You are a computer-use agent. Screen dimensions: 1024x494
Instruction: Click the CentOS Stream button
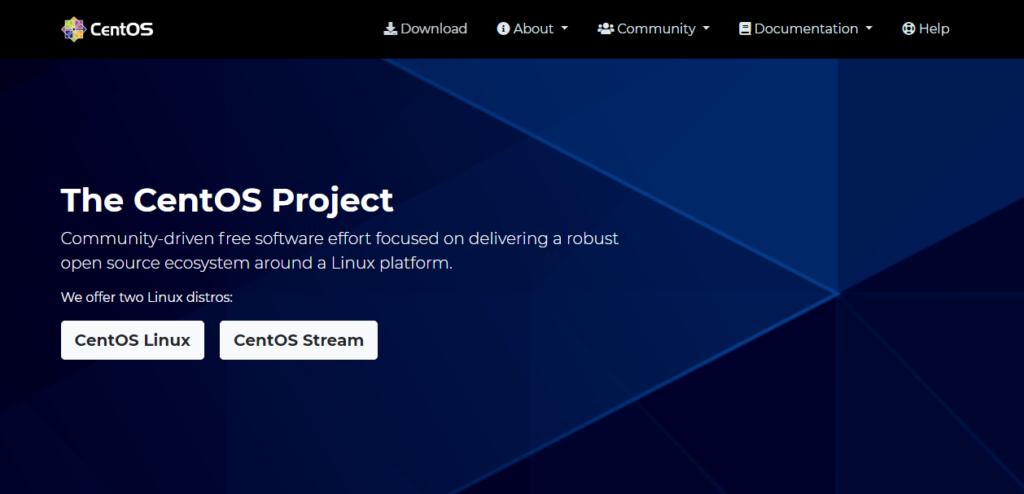click(298, 340)
